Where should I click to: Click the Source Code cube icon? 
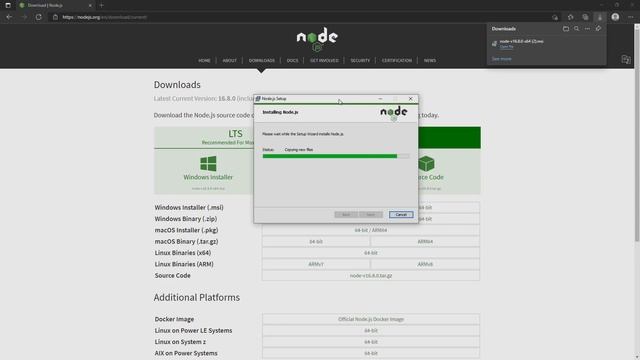[426, 164]
